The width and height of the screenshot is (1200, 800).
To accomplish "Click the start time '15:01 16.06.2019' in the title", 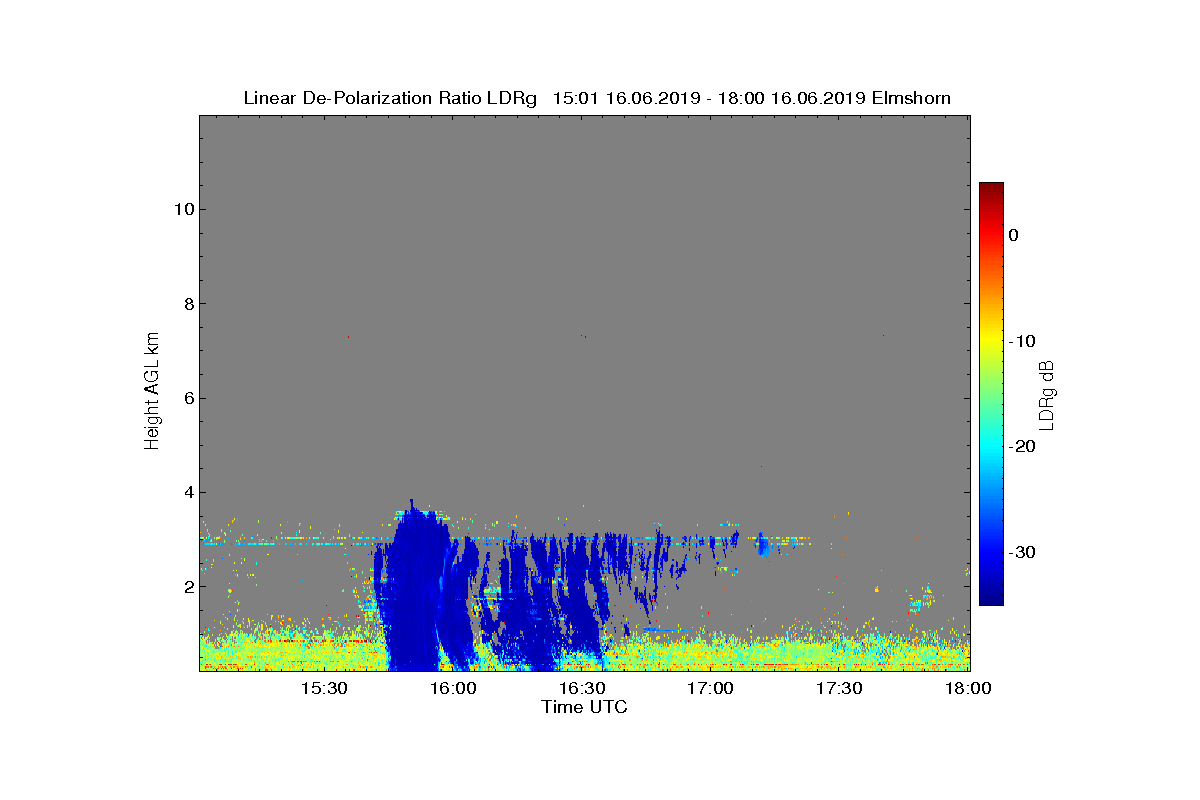I will coord(626,98).
